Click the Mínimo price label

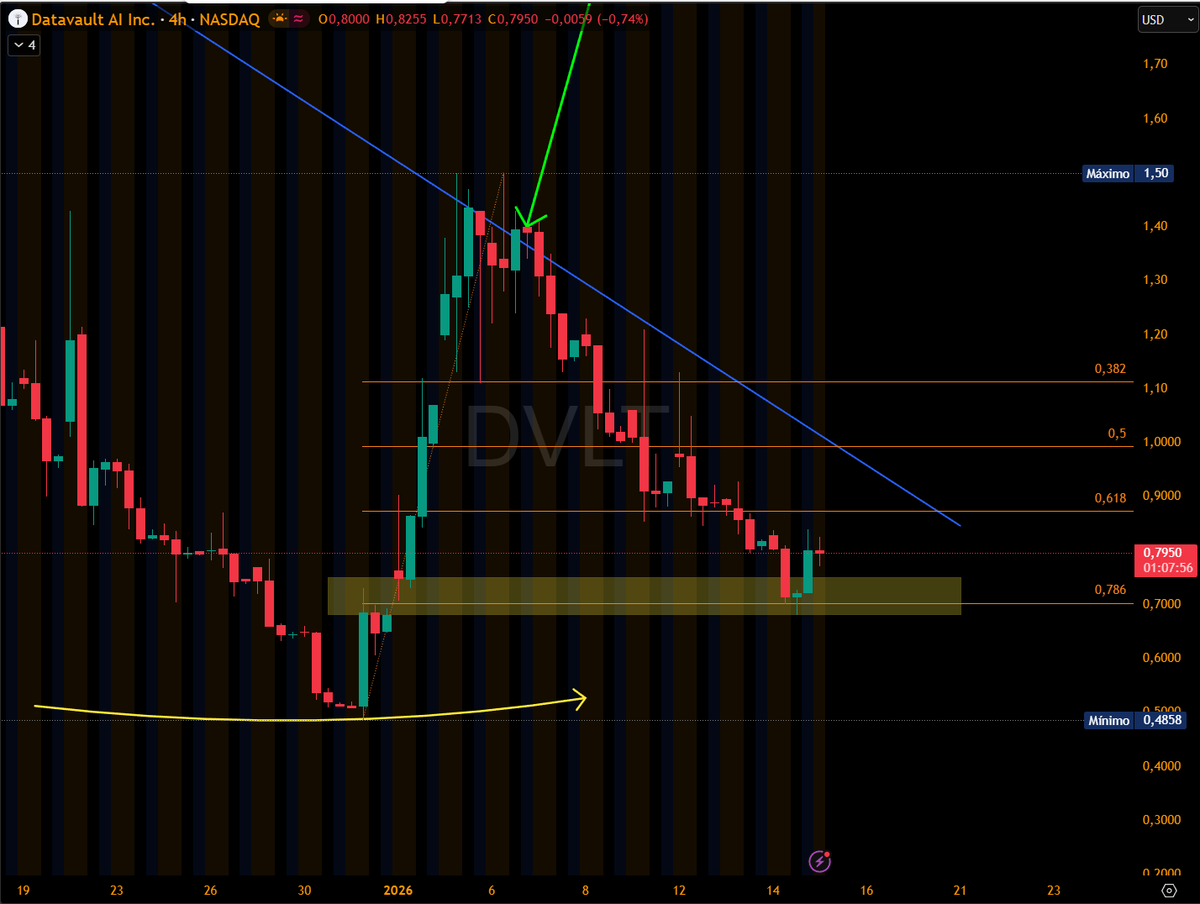(x=1108, y=720)
